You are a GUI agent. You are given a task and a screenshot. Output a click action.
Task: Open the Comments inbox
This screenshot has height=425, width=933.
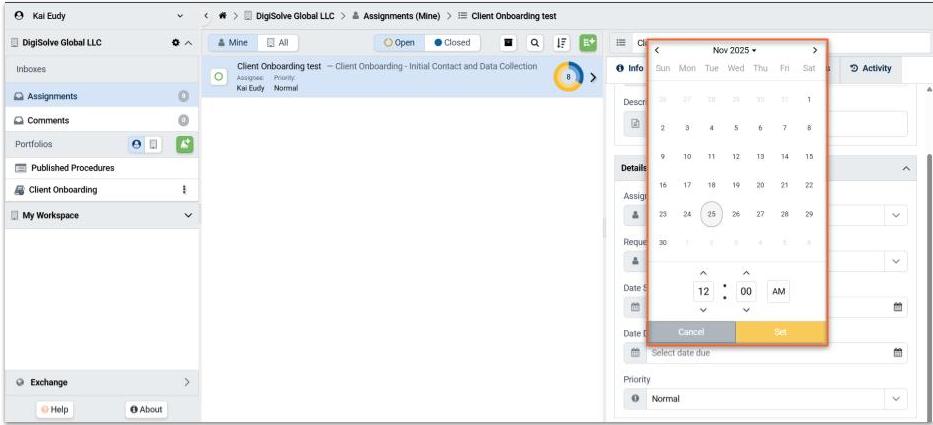[x=102, y=120]
